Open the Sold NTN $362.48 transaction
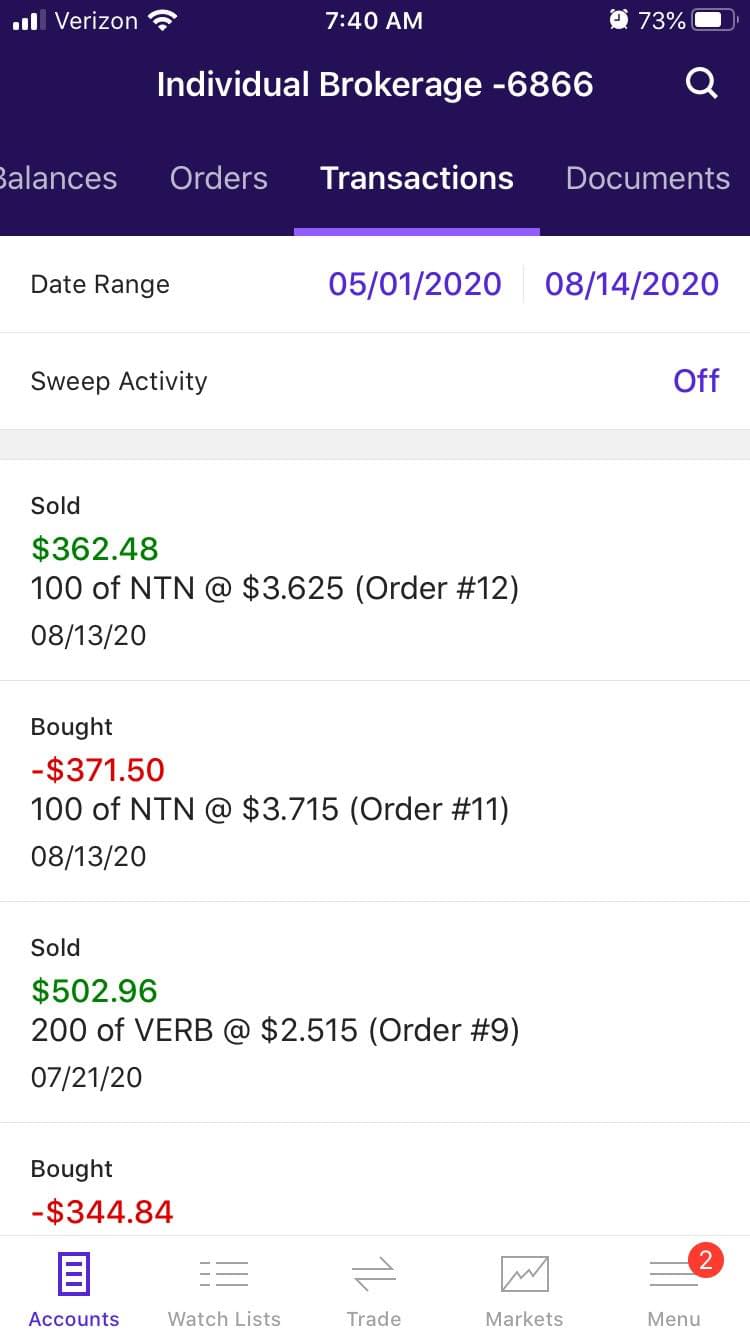 375,570
